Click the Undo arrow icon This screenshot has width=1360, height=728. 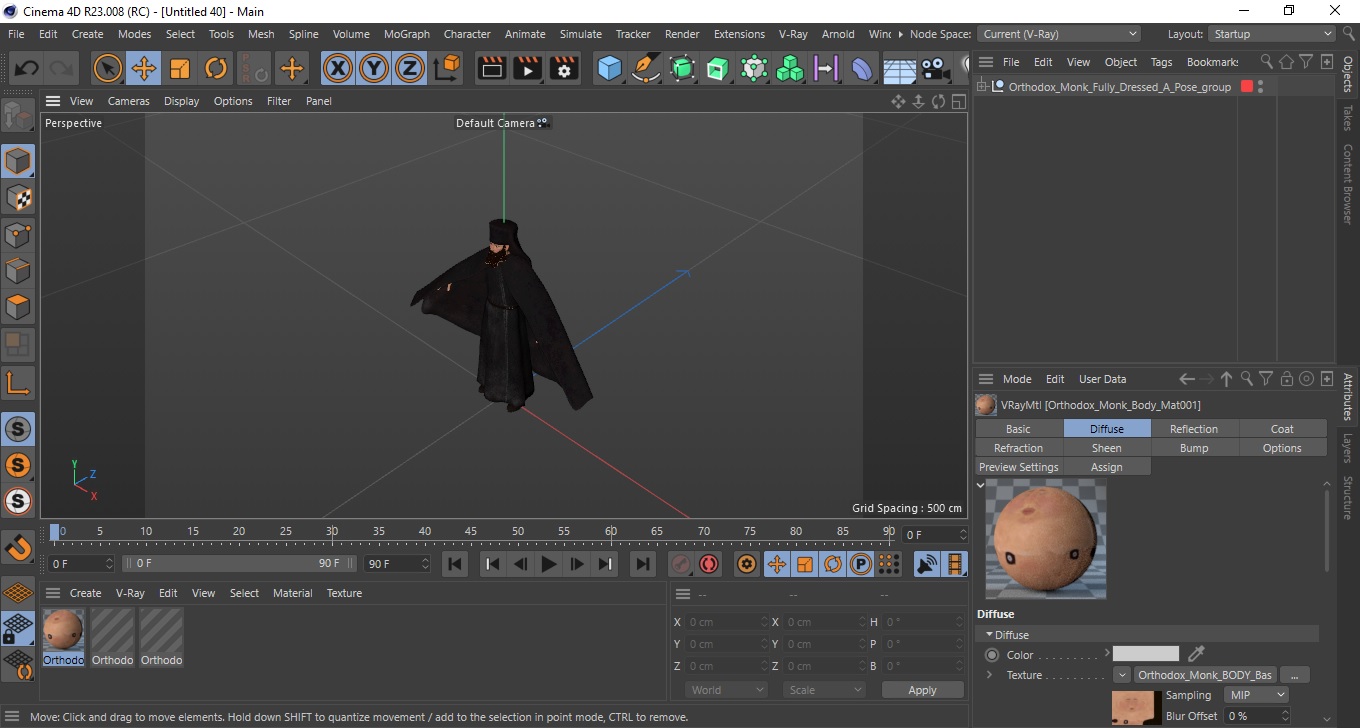26,69
